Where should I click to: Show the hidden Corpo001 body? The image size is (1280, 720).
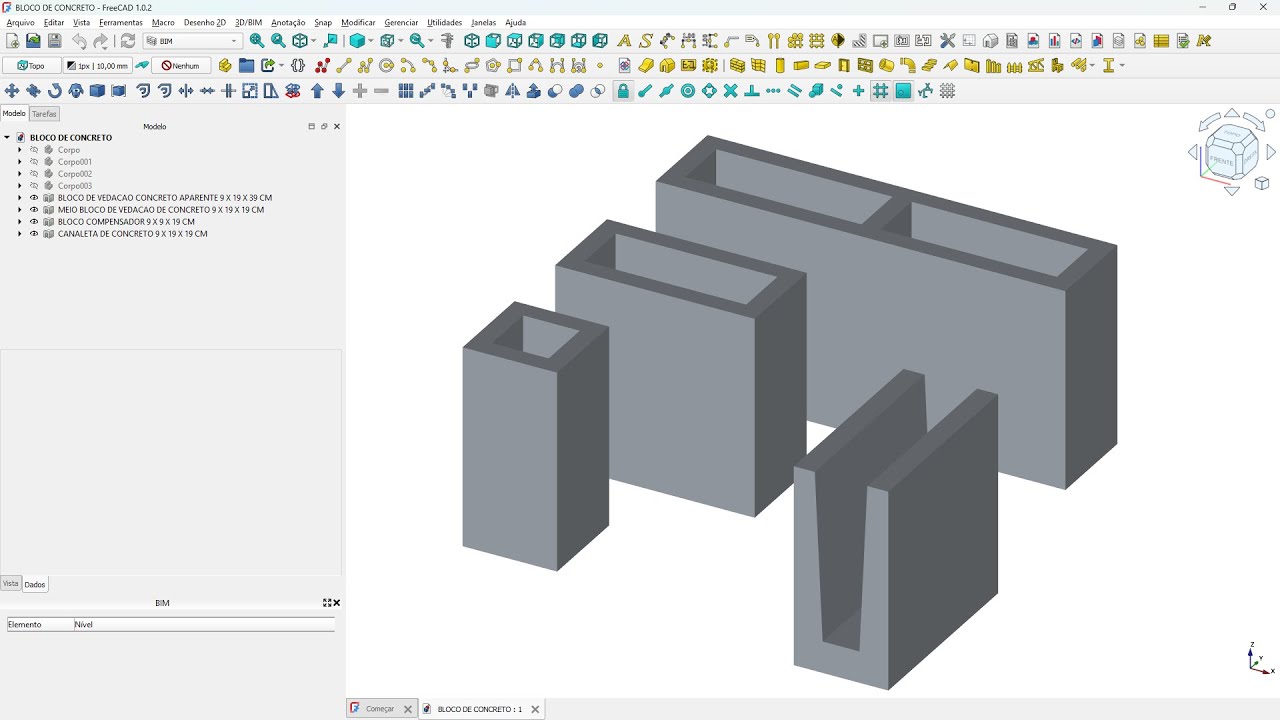pos(34,162)
